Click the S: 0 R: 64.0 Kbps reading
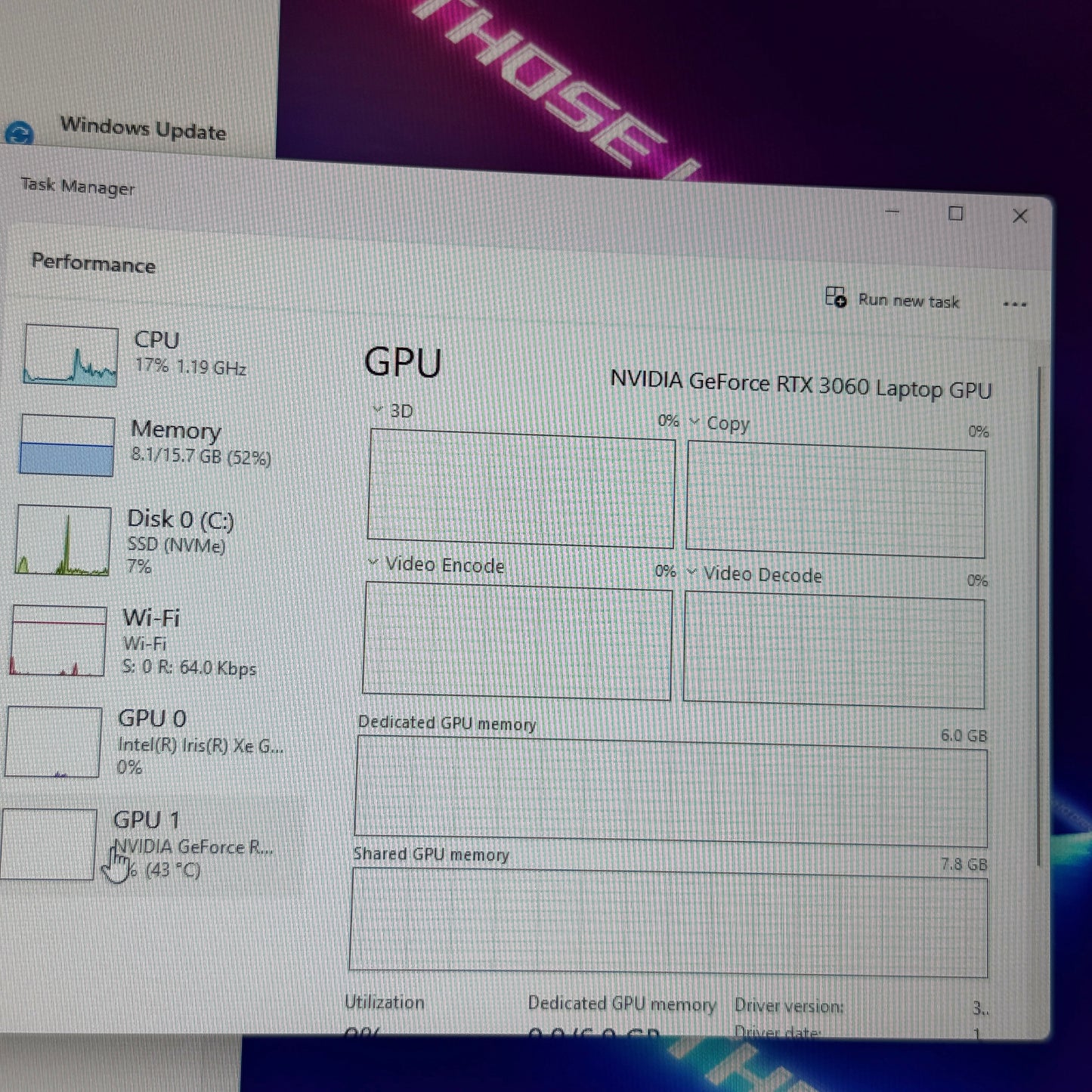Viewport: 1092px width, 1092px height. tap(189, 667)
